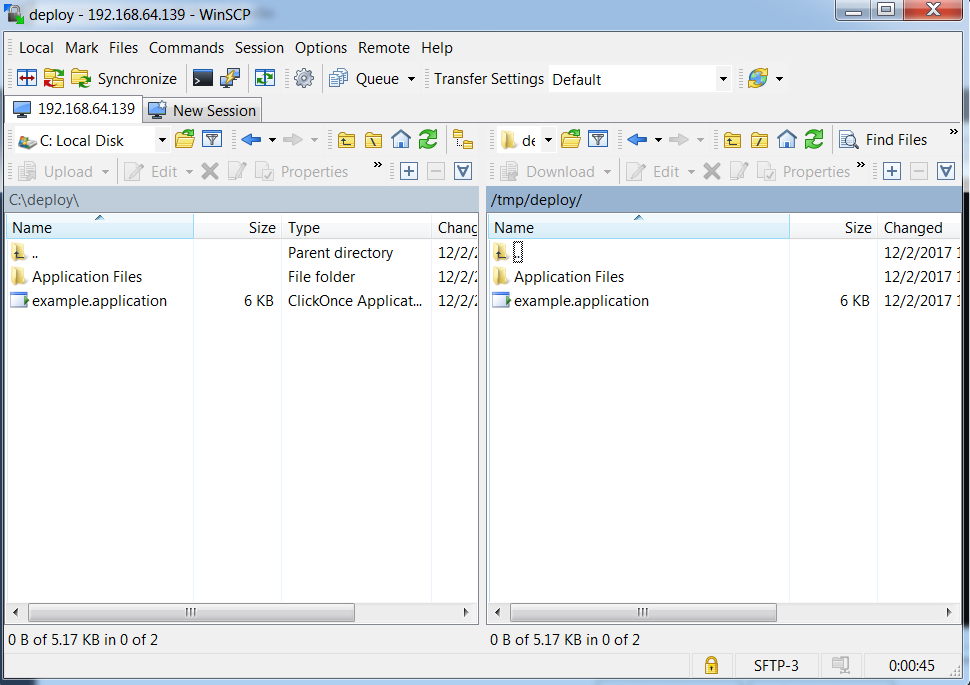
Task: Open the Options menu
Action: pyautogui.click(x=320, y=48)
